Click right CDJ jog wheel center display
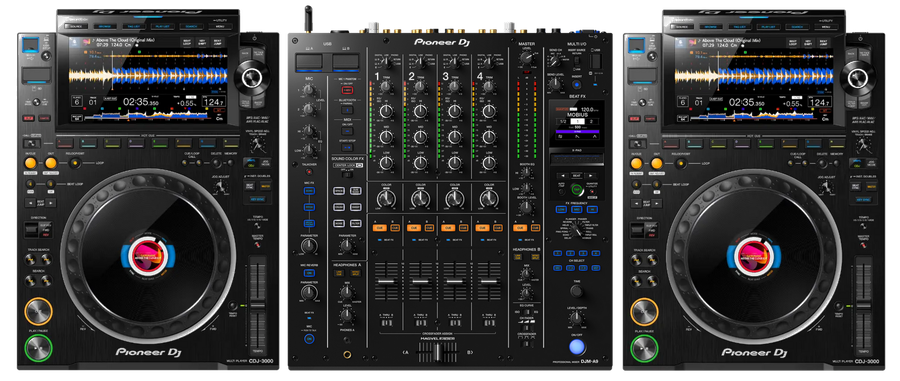This screenshot has height=381, width=900. [755, 256]
